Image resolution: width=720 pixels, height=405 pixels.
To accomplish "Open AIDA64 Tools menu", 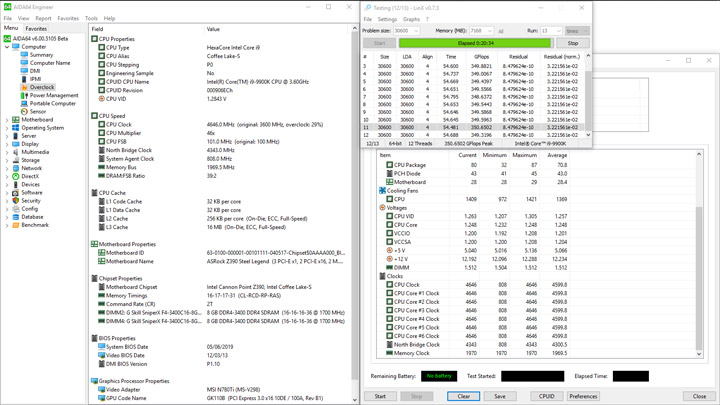I will point(91,18).
